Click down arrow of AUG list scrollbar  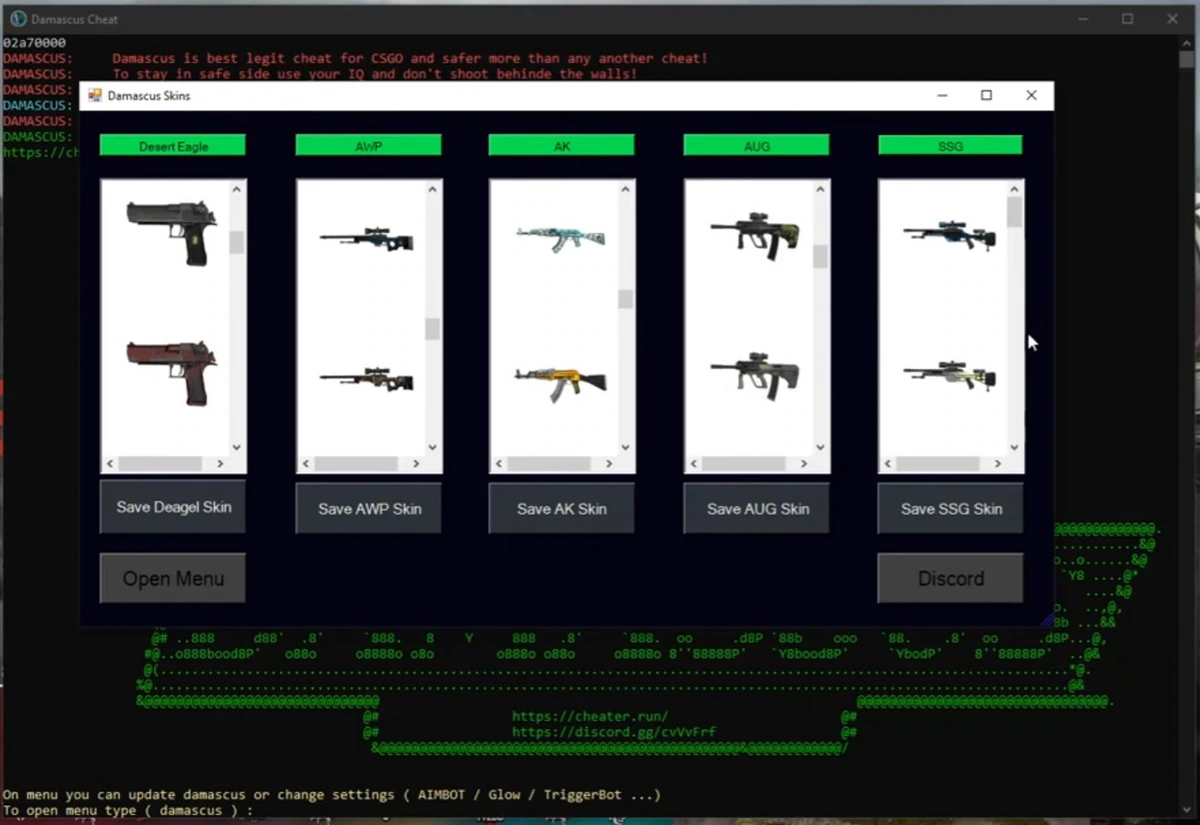pos(820,447)
